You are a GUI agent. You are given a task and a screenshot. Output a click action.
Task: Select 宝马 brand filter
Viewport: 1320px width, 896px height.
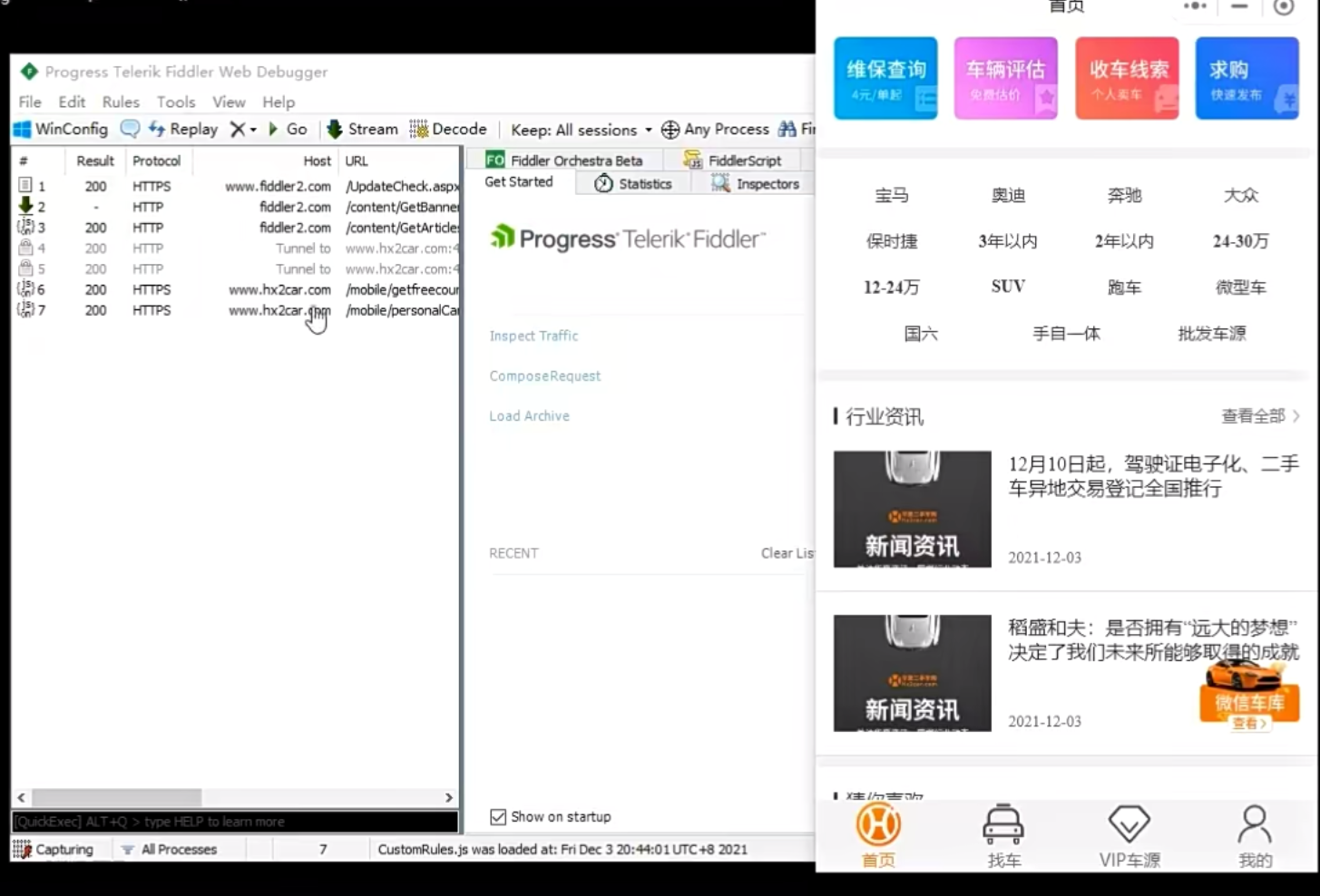891,195
